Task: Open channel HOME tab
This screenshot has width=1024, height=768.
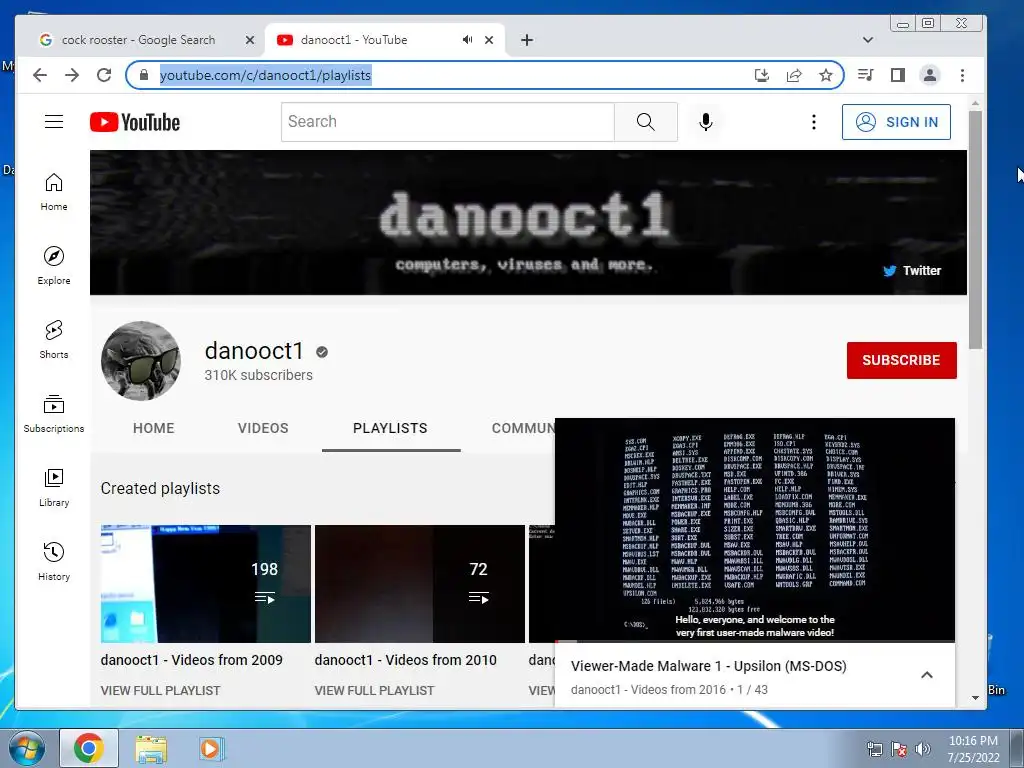Action: pyautogui.click(x=153, y=428)
